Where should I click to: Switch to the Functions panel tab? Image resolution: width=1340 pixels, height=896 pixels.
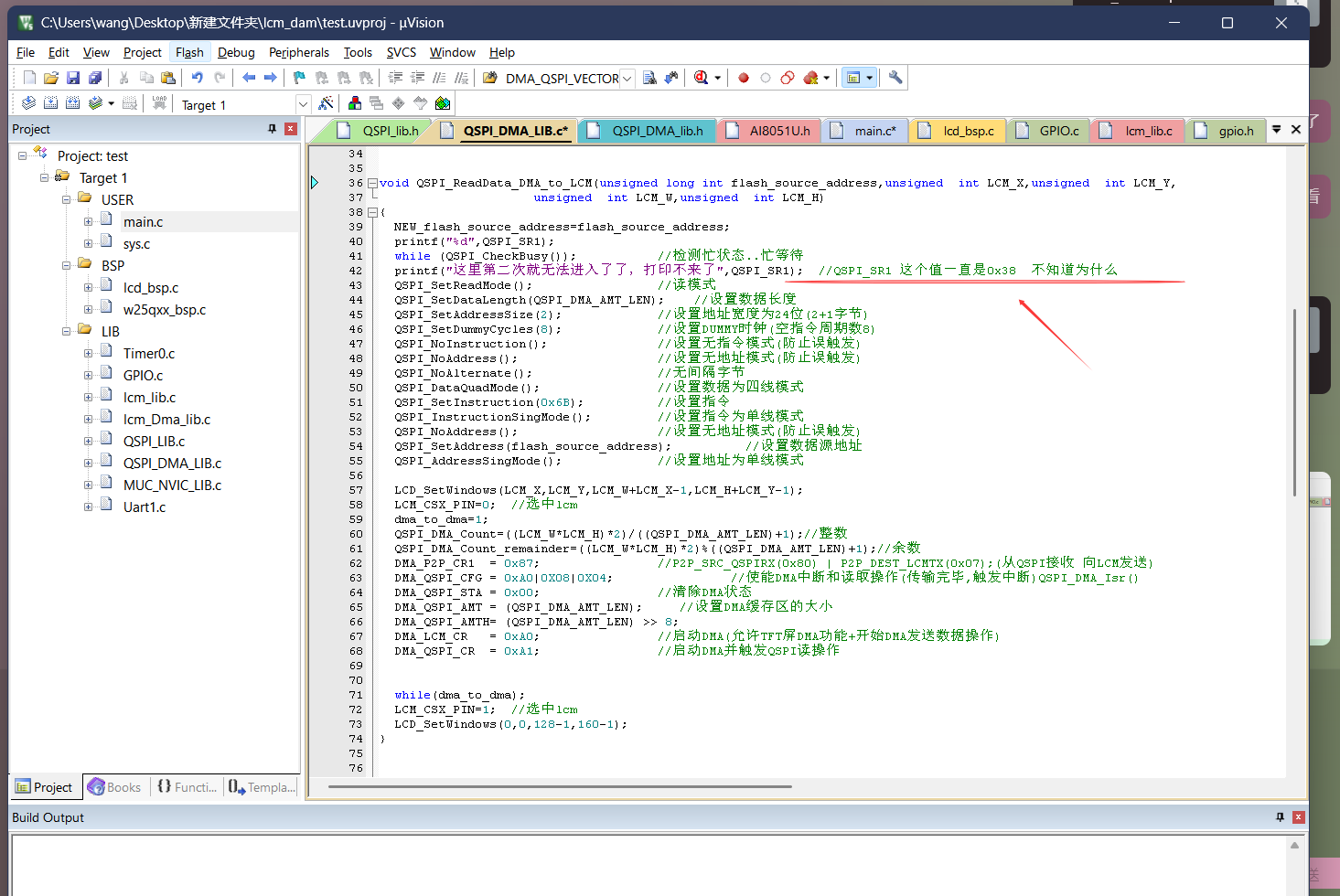pos(187,786)
